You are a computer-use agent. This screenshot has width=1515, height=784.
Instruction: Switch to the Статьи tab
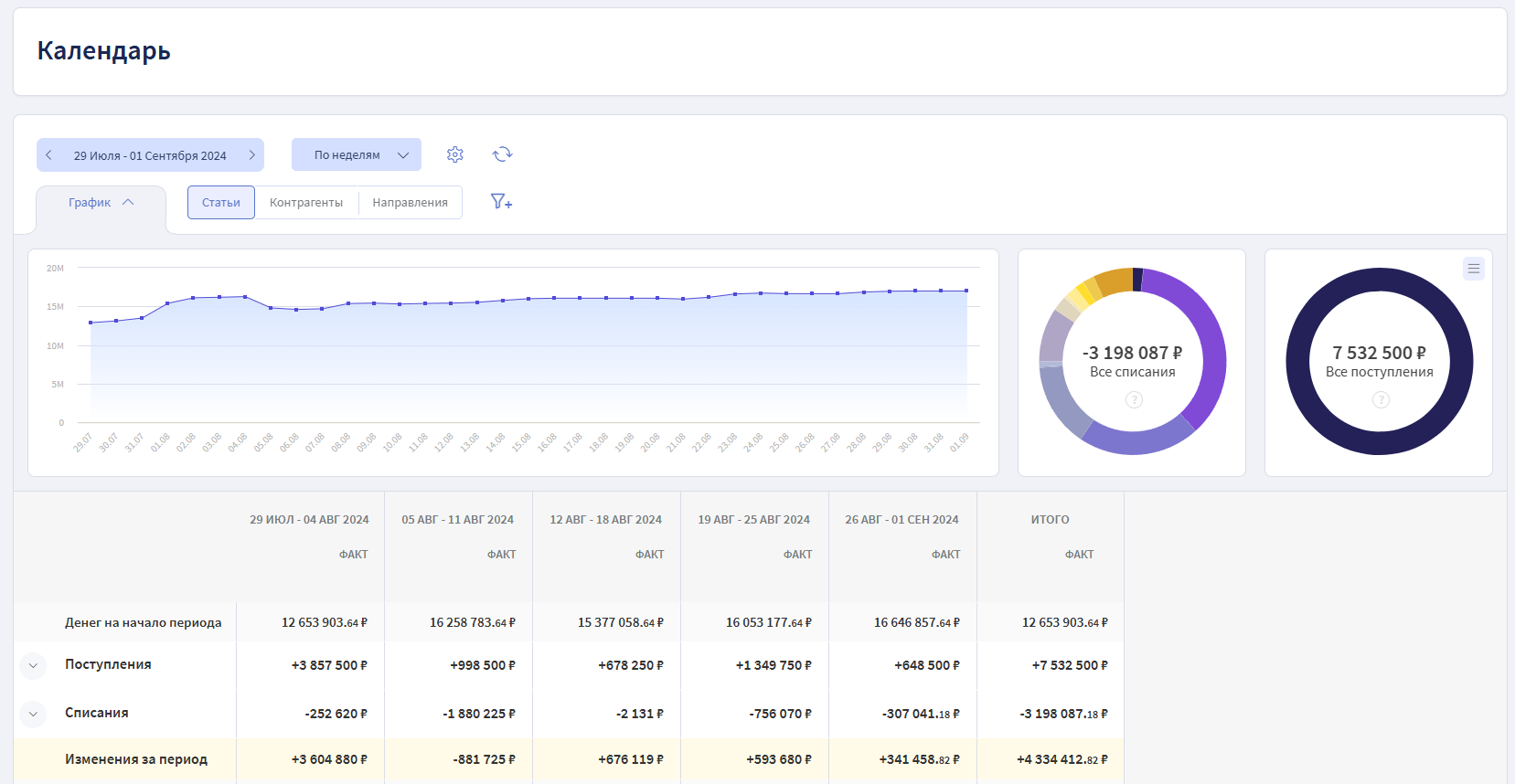pyautogui.click(x=221, y=203)
